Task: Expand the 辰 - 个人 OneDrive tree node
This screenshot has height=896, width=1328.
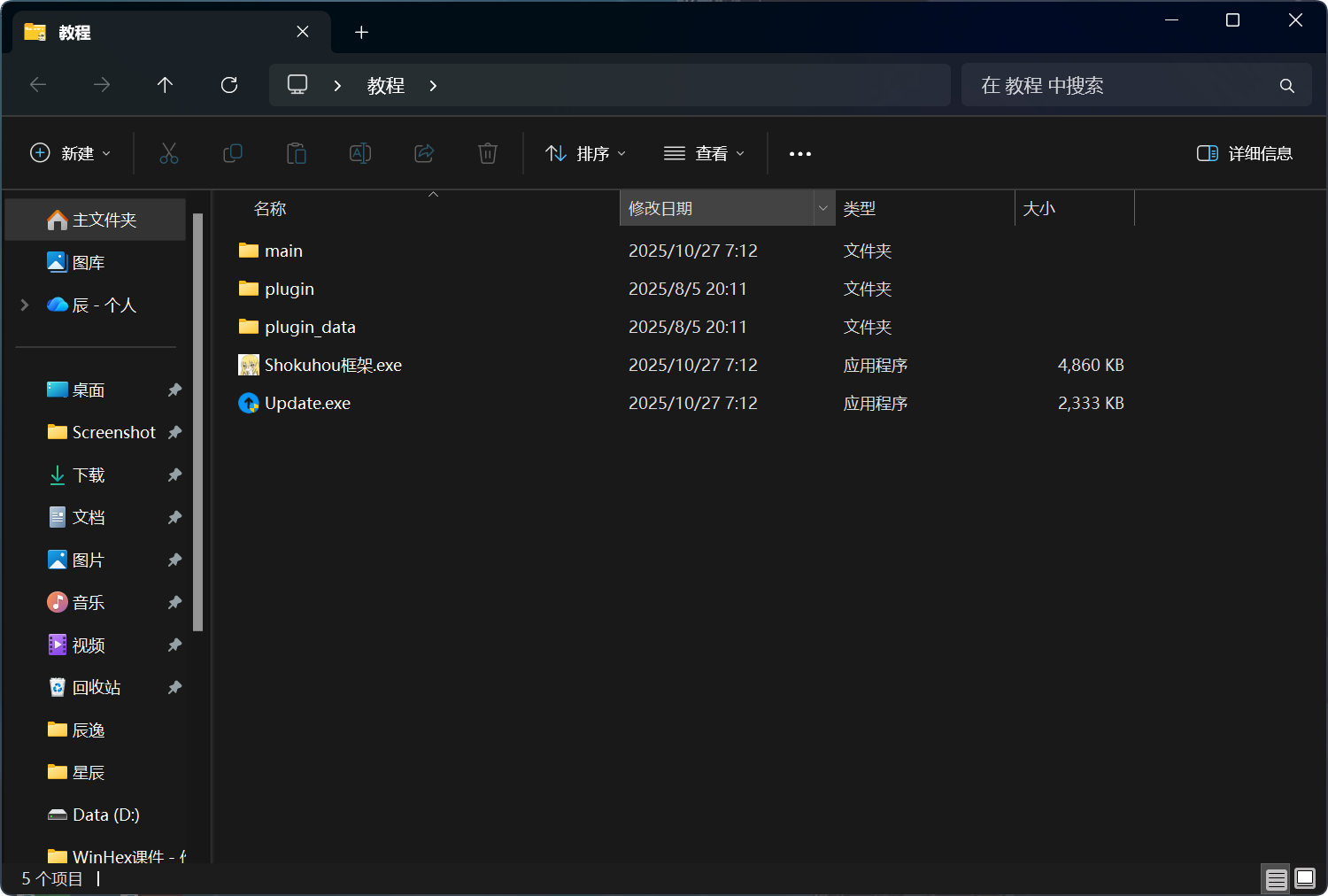Action: coord(25,305)
